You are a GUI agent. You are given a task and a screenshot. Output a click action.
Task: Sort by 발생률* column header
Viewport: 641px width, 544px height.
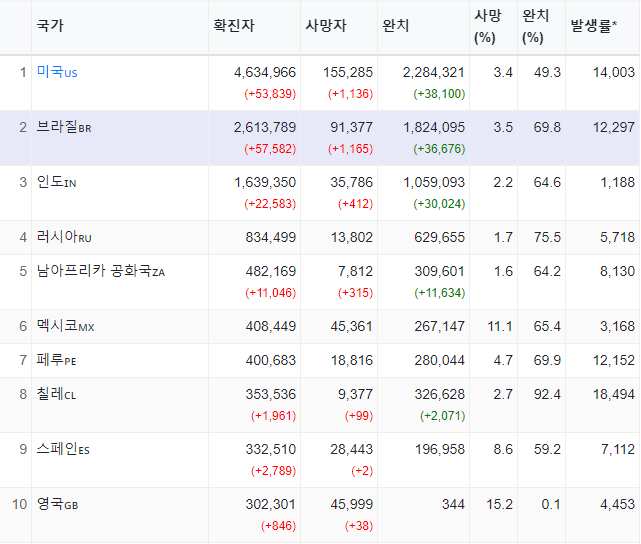(594, 26)
